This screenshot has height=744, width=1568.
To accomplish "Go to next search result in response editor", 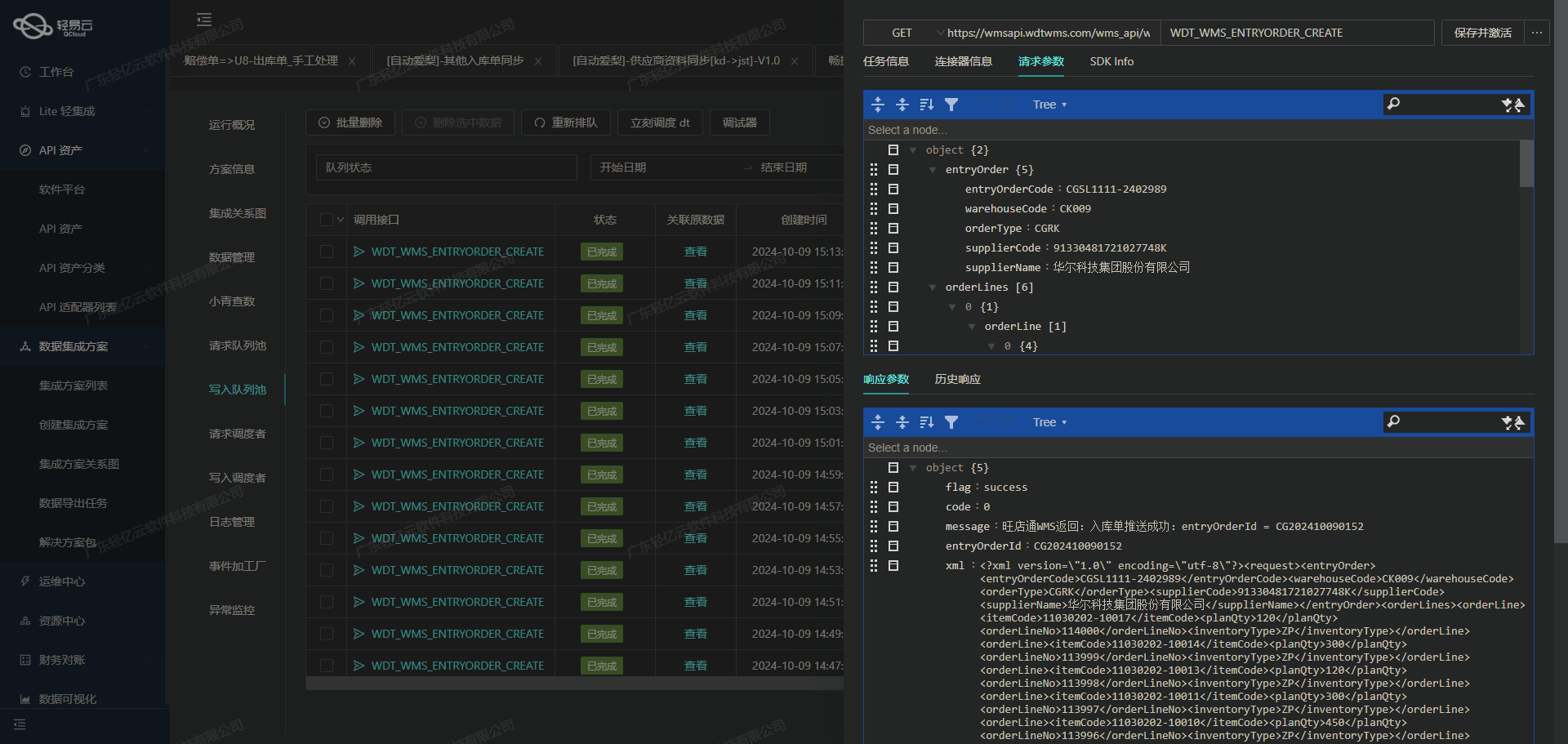I will point(1508,422).
